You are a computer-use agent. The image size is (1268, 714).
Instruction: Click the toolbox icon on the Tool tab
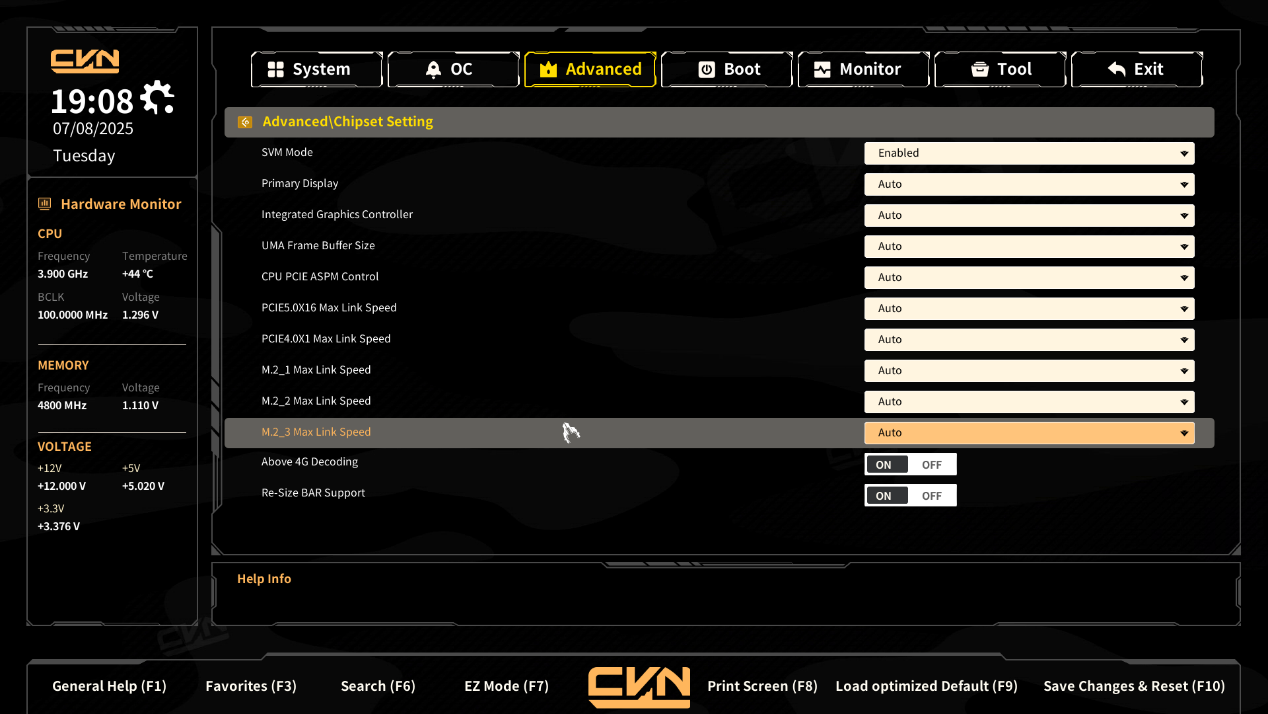pyautogui.click(x=980, y=69)
